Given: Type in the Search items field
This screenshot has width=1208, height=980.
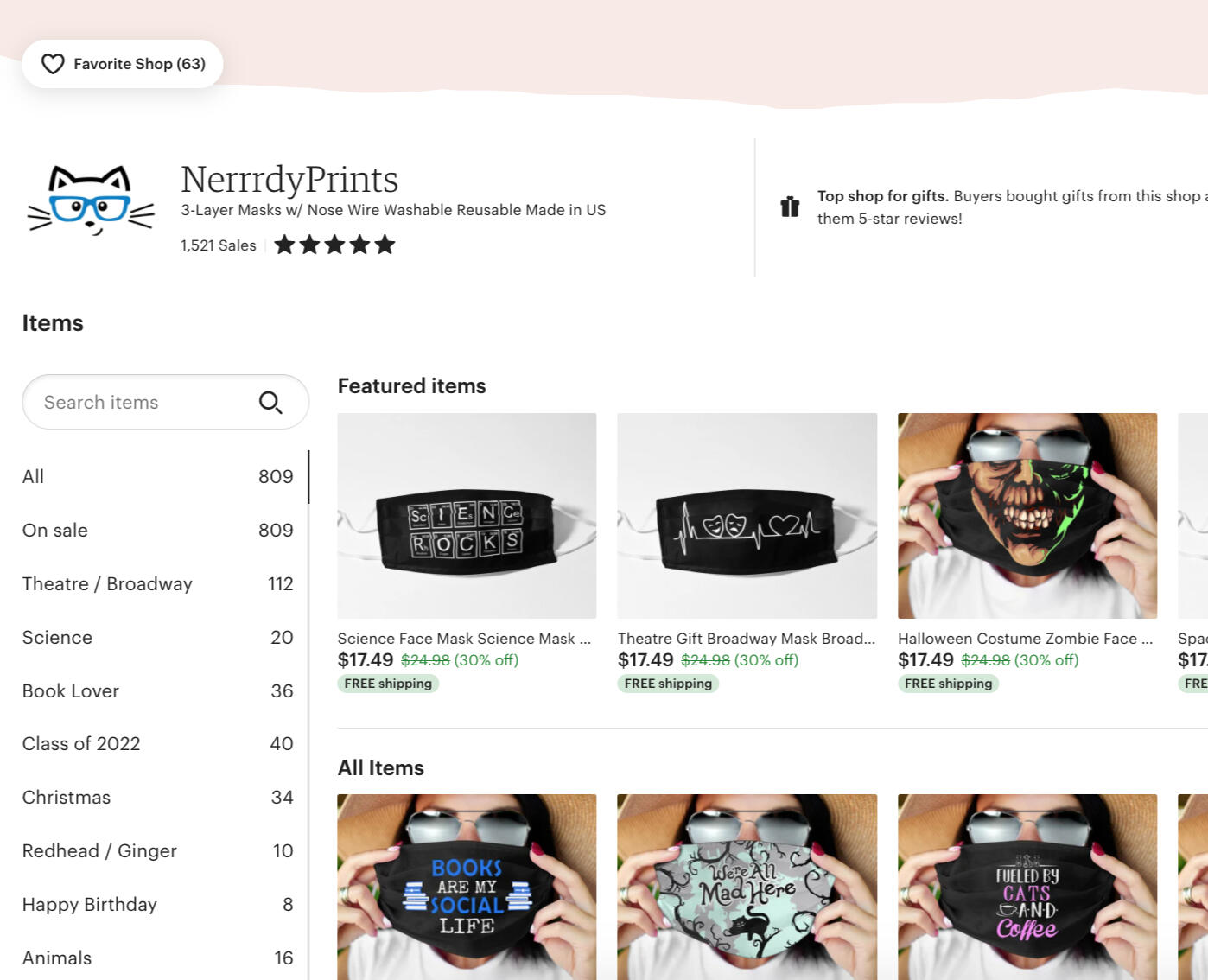Looking at the screenshot, I should (x=143, y=403).
